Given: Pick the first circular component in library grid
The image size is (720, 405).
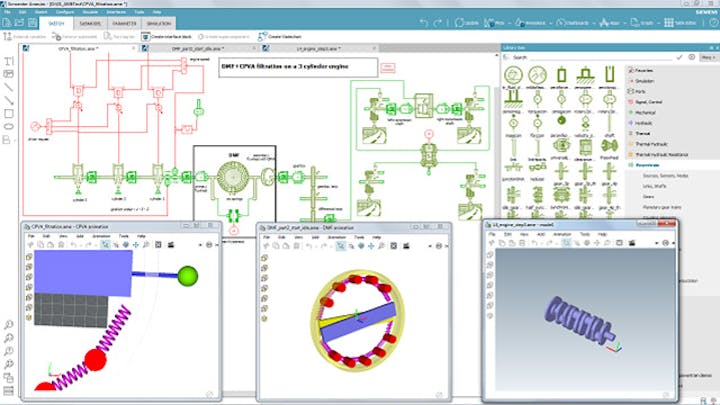Looking at the screenshot, I should pos(513,77).
